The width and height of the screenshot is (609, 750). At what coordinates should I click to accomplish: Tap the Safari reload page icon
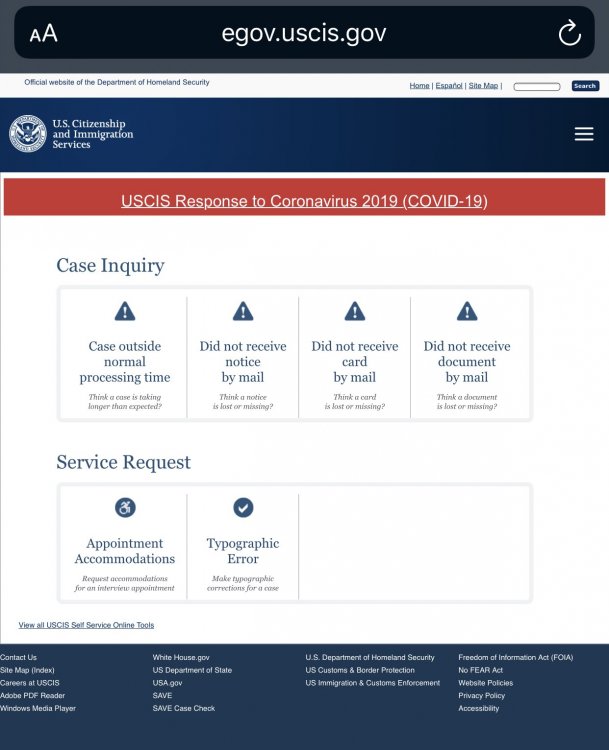pyautogui.click(x=569, y=33)
